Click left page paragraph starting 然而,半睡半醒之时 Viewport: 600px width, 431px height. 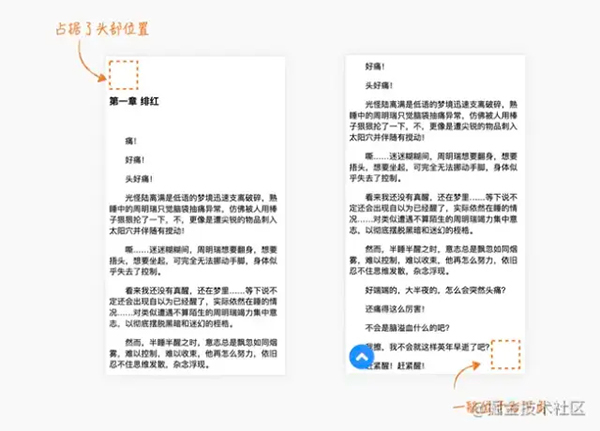click(193, 353)
